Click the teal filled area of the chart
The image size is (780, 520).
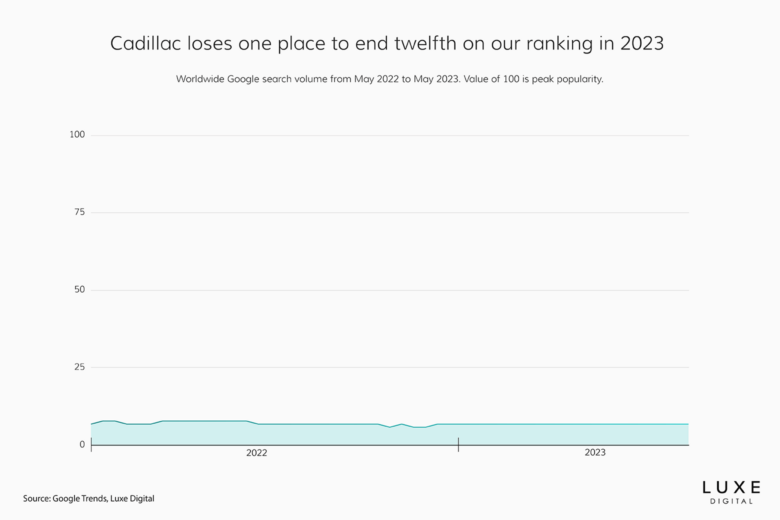pos(300,435)
